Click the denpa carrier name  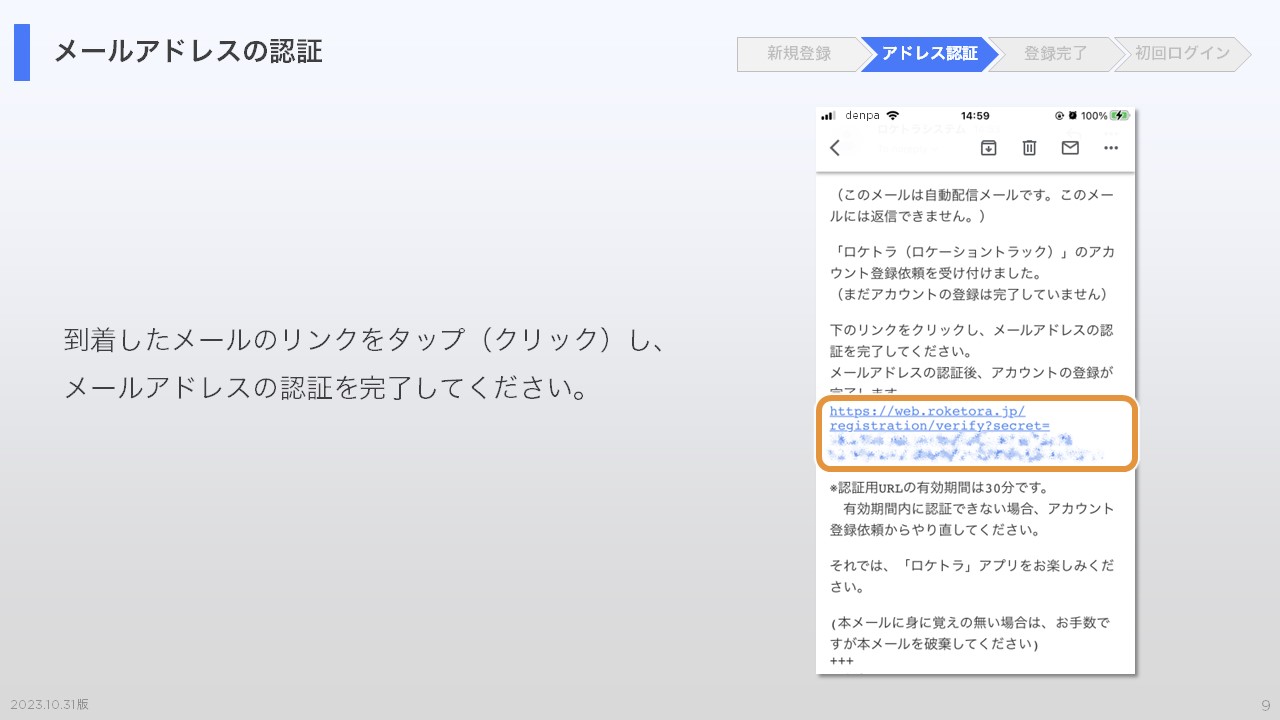[x=862, y=116]
